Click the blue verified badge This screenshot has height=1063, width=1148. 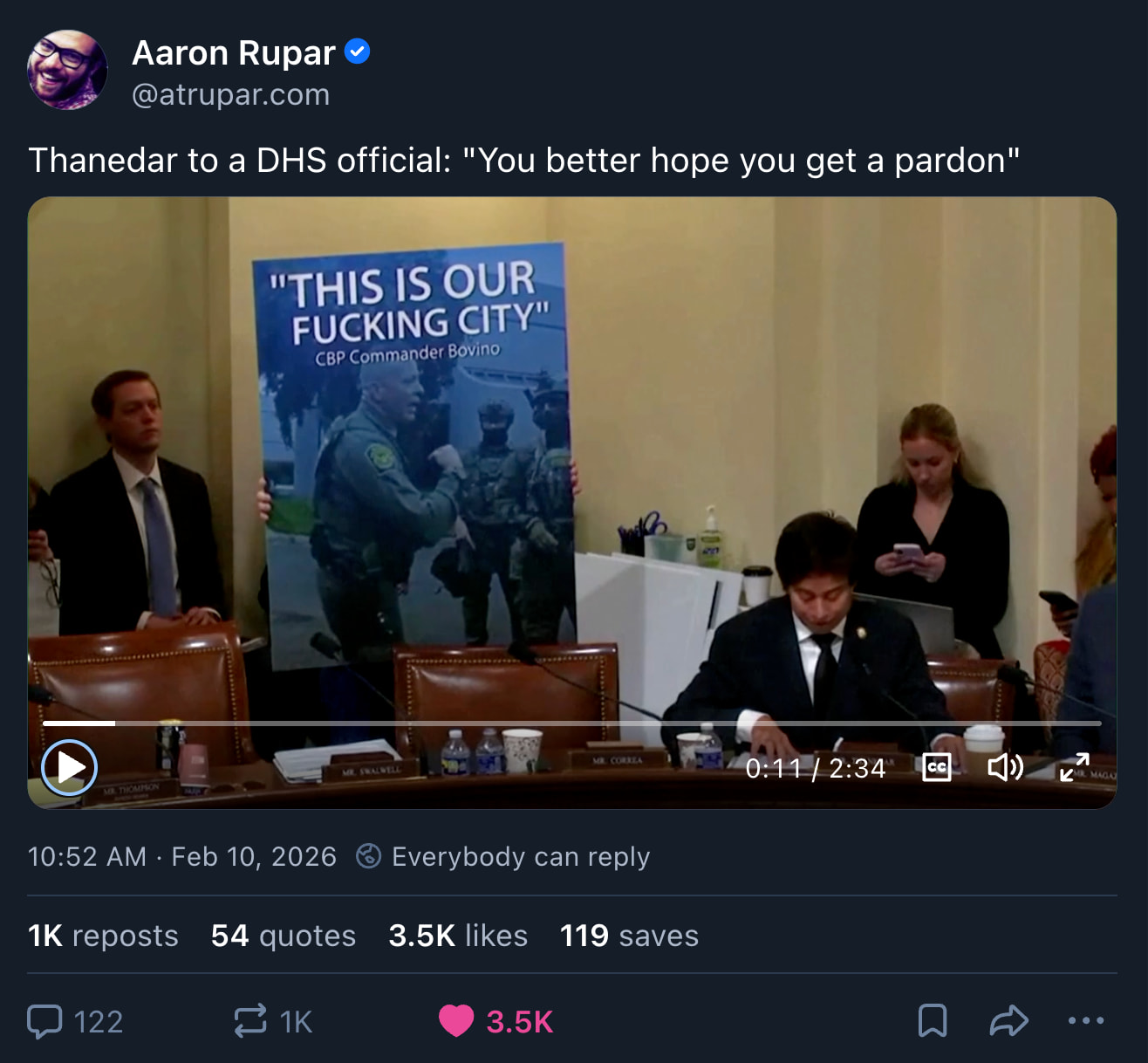[x=358, y=52]
